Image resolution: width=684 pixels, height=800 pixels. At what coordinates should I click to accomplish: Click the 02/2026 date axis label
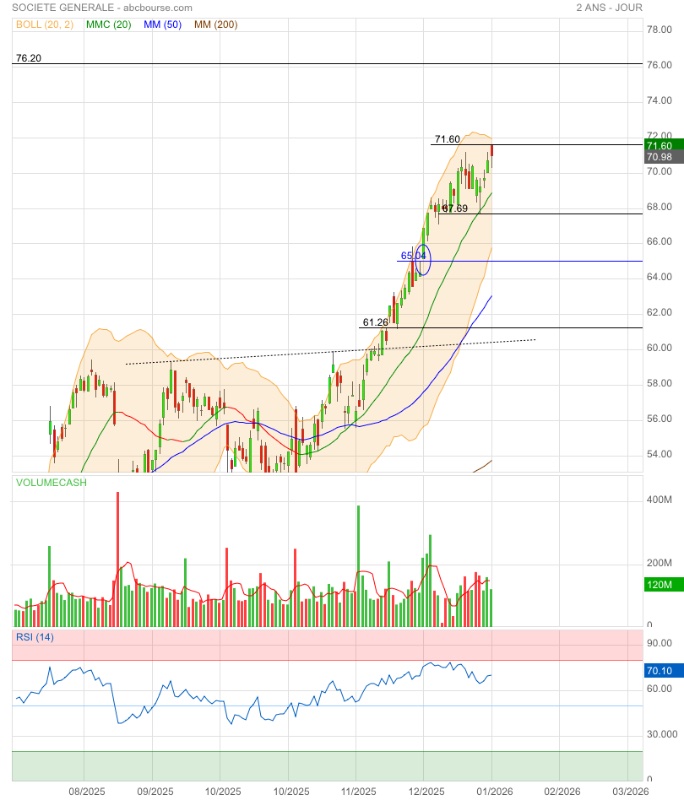pyautogui.click(x=562, y=791)
